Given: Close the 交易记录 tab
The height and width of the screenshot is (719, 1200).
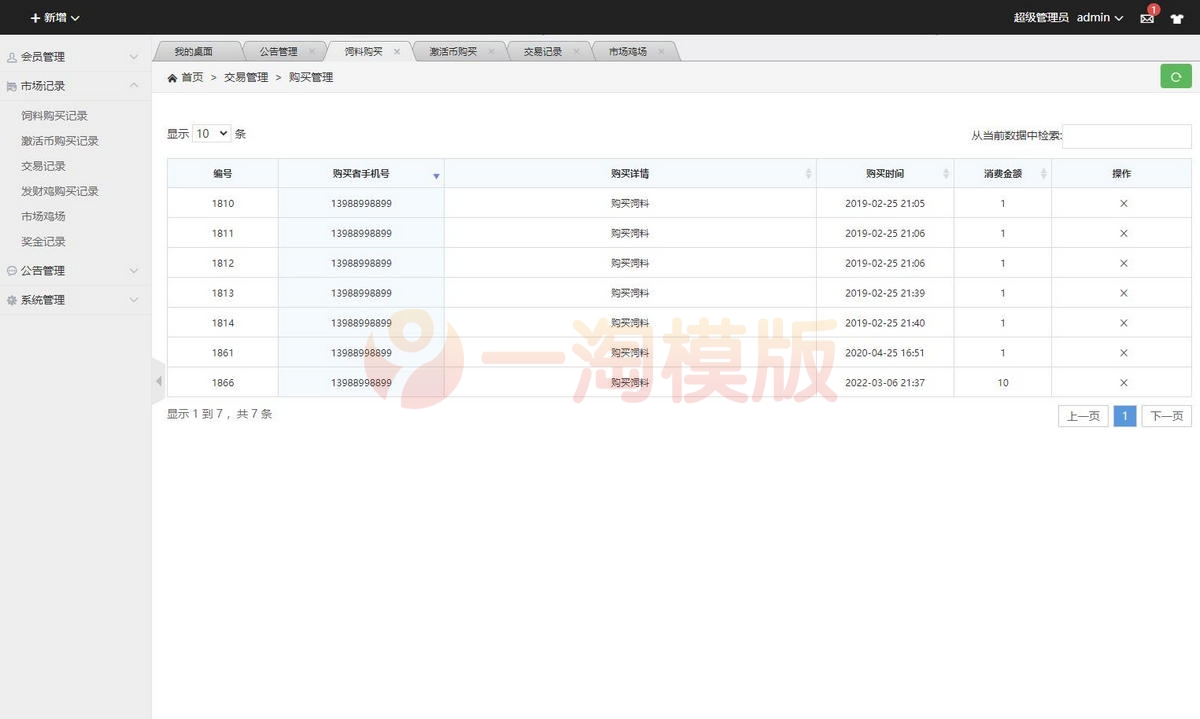Looking at the screenshot, I should [x=577, y=51].
